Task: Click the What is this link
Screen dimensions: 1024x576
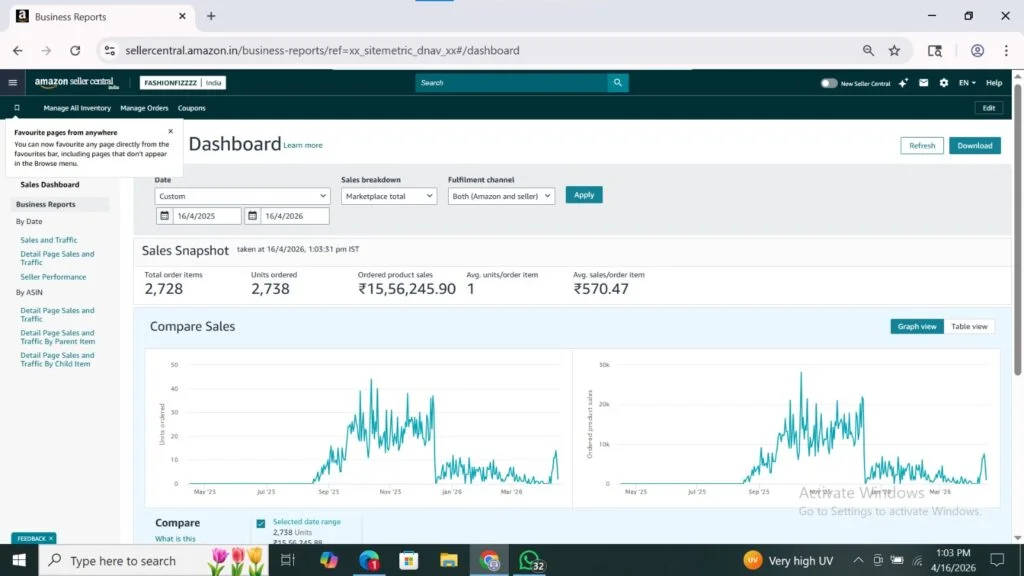Action: pyautogui.click(x=175, y=539)
